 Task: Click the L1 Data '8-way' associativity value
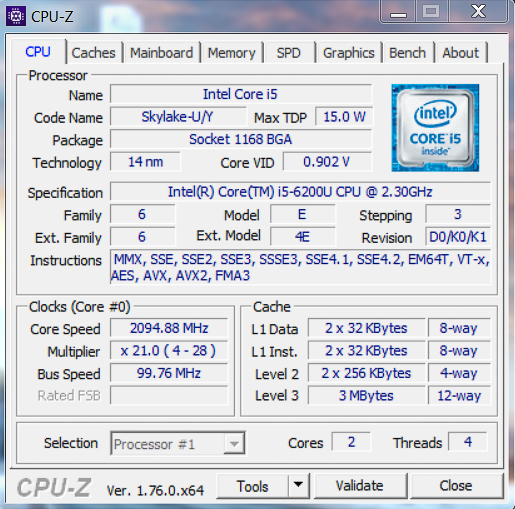(459, 328)
